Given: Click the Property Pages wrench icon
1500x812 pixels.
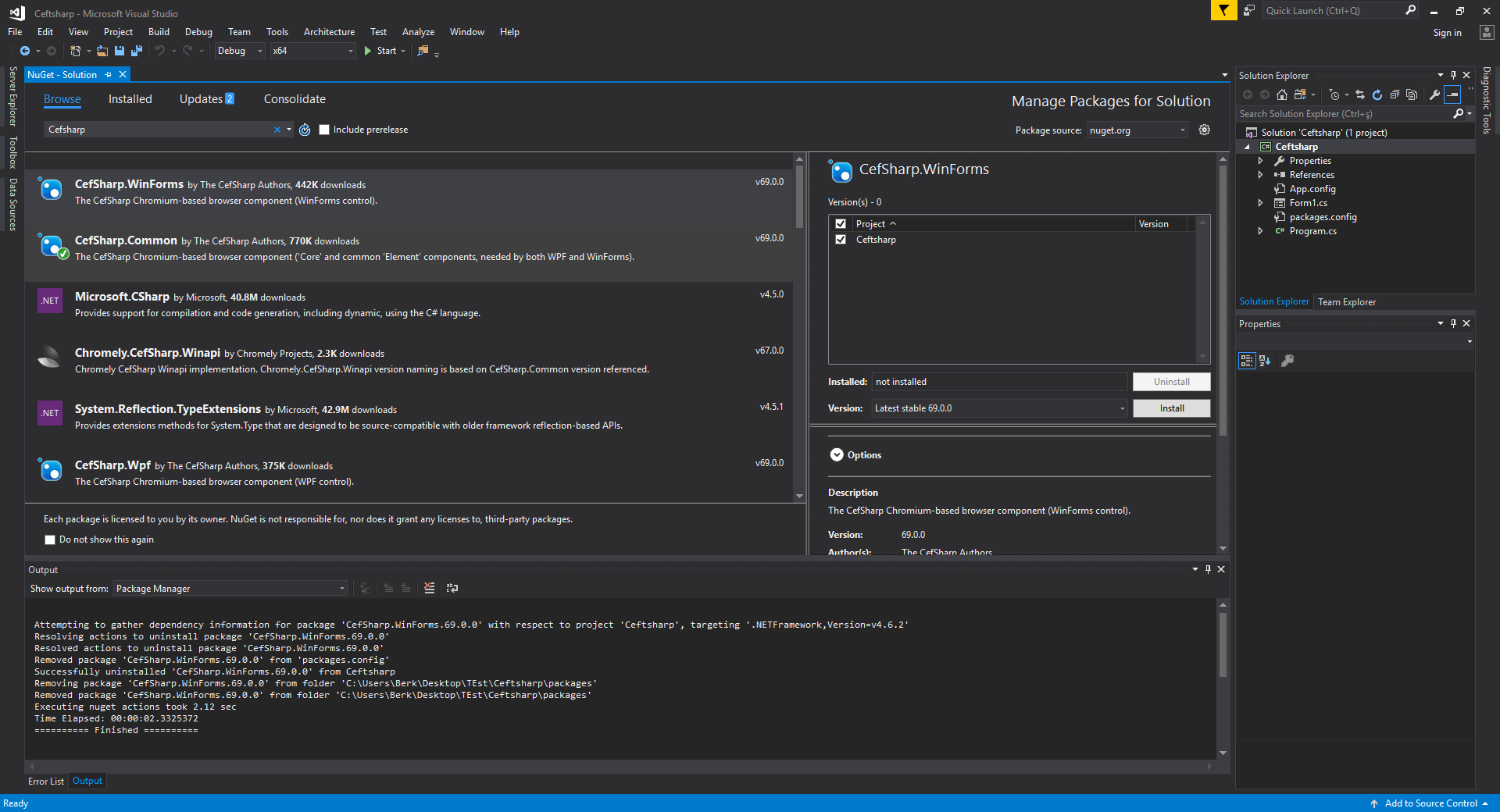Looking at the screenshot, I should [x=1287, y=361].
